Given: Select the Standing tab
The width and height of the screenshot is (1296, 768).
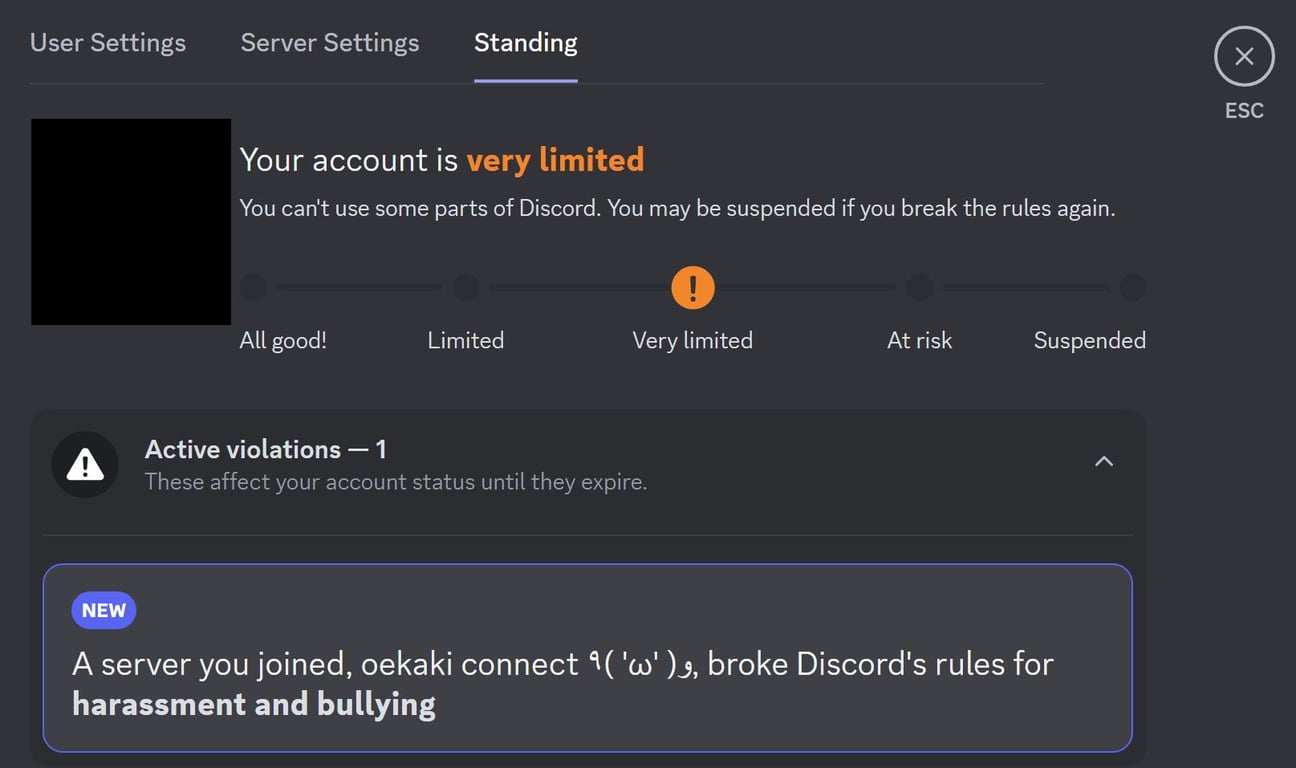Looking at the screenshot, I should 526,43.
